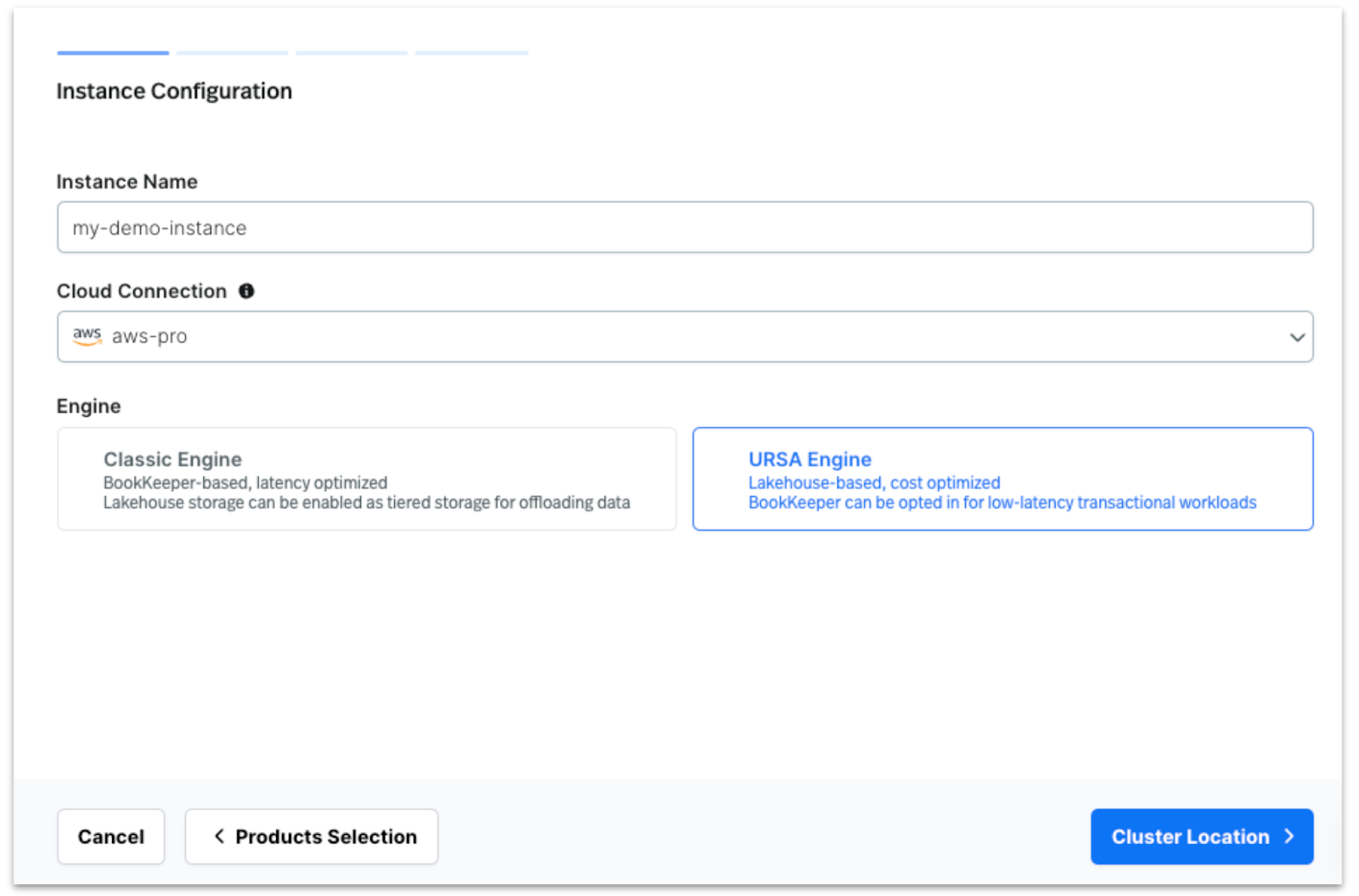Click the info icon beside Cloud Connection
The image size is (1359, 896).
tap(246, 291)
